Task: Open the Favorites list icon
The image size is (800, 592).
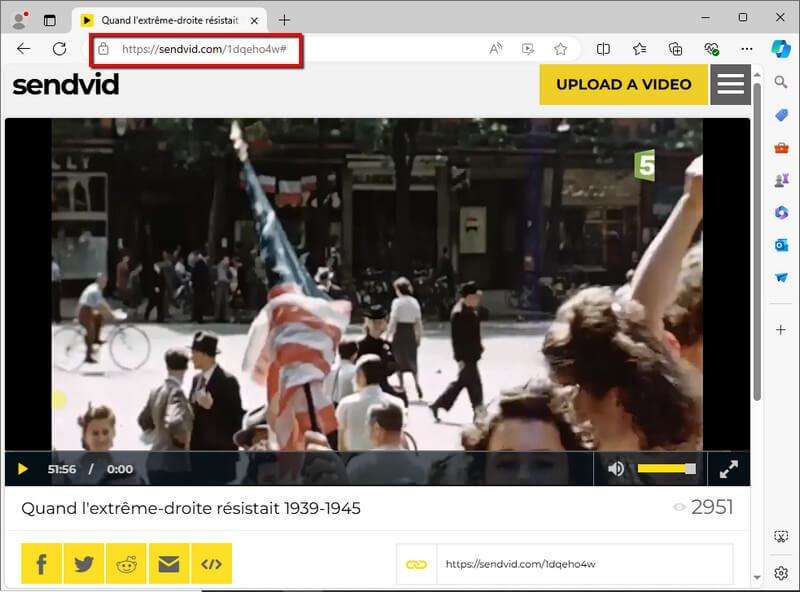Action: click(x=639, y=49)
